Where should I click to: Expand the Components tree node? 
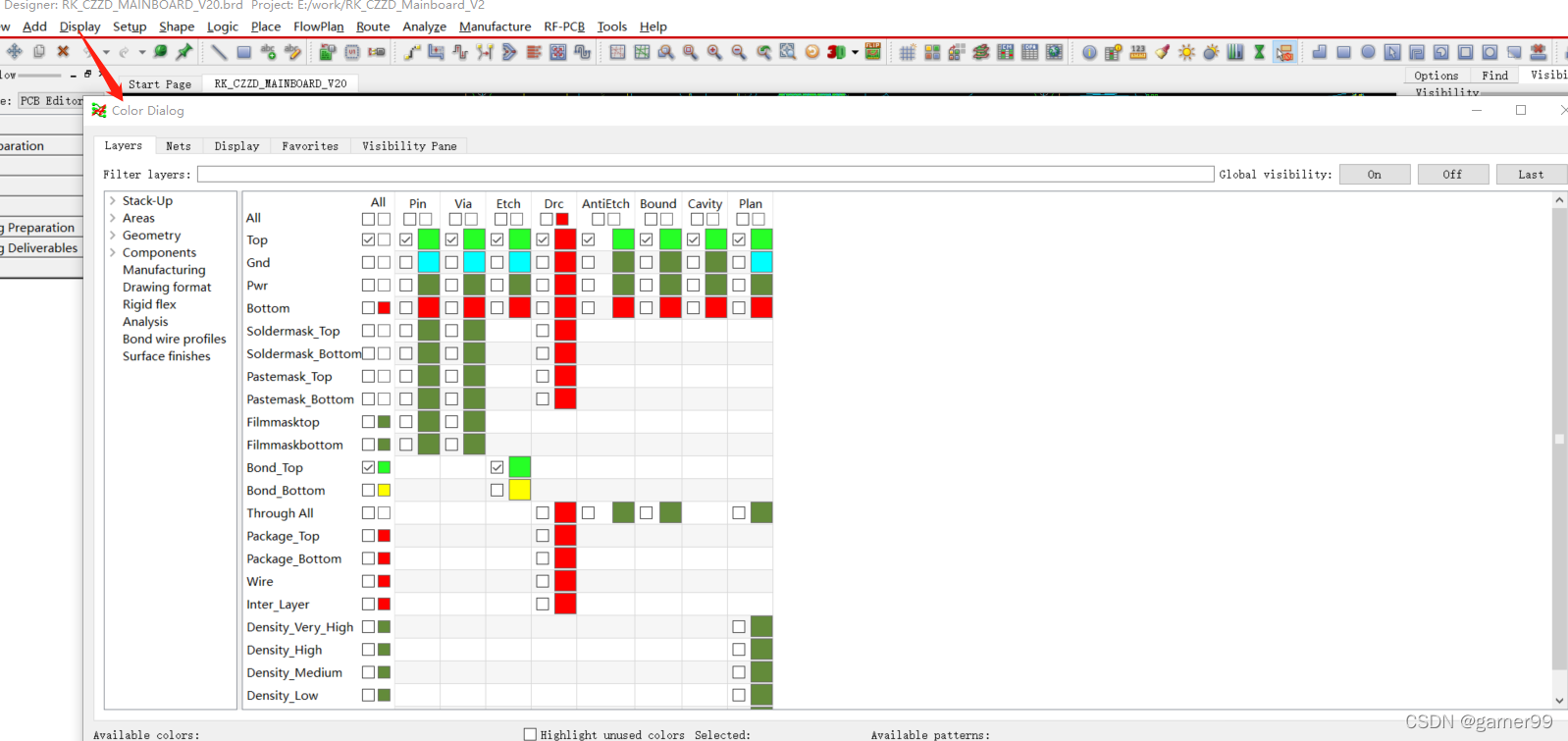pos(113,252)
